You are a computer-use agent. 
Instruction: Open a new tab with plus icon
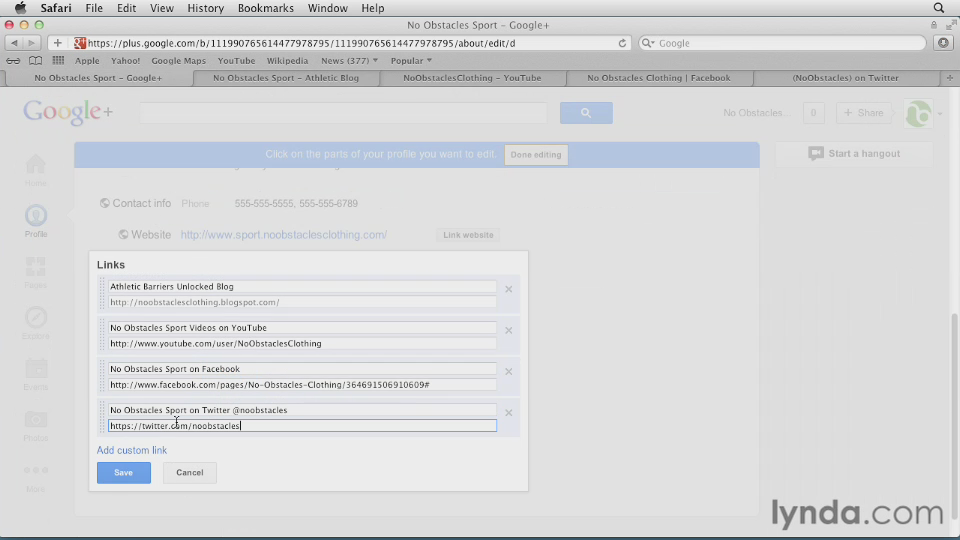(x=950, y=78)
